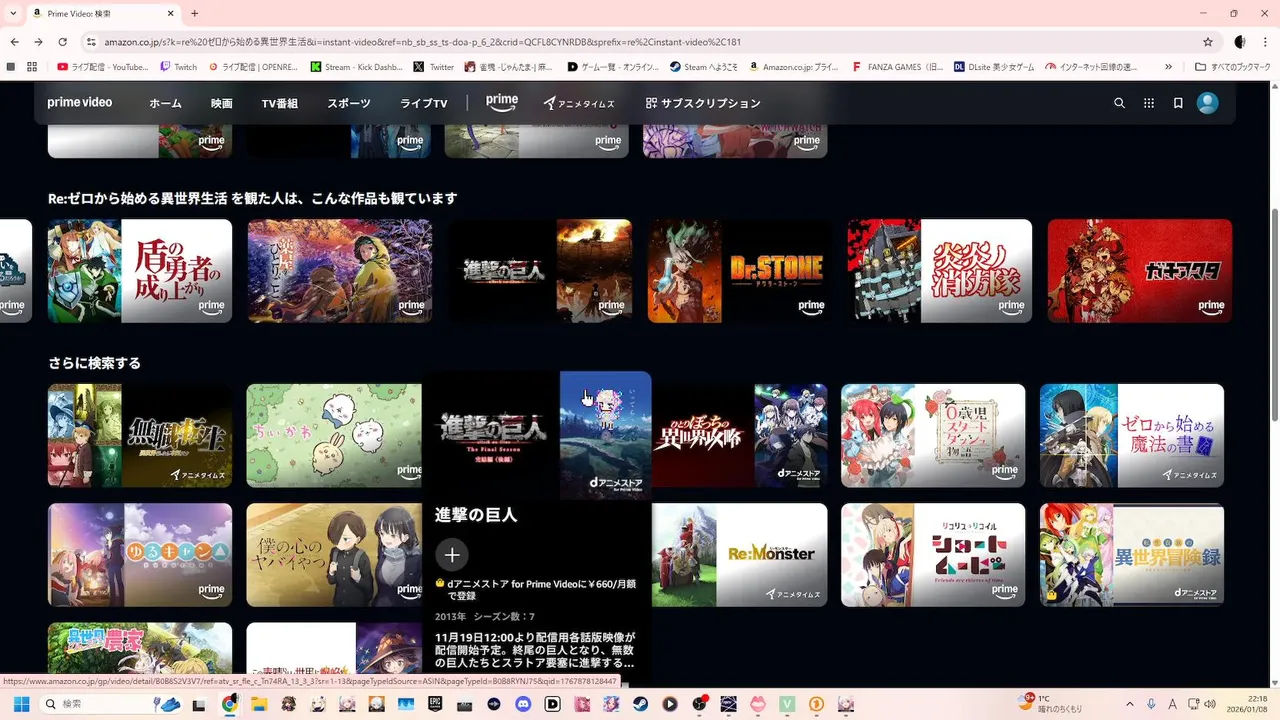Image resolution: width=1280 pixels, height=720 pixels.
Task: Open the ちいかわ thumbnail
Action: tap(334, 435)
